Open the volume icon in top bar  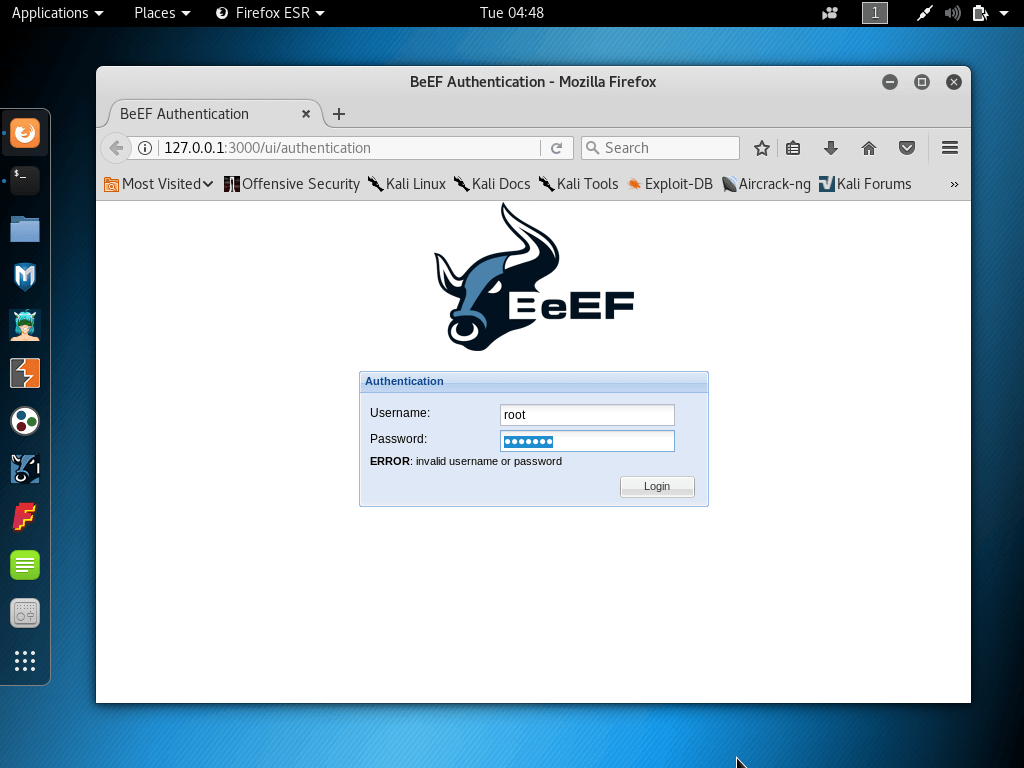coord(952,13)
